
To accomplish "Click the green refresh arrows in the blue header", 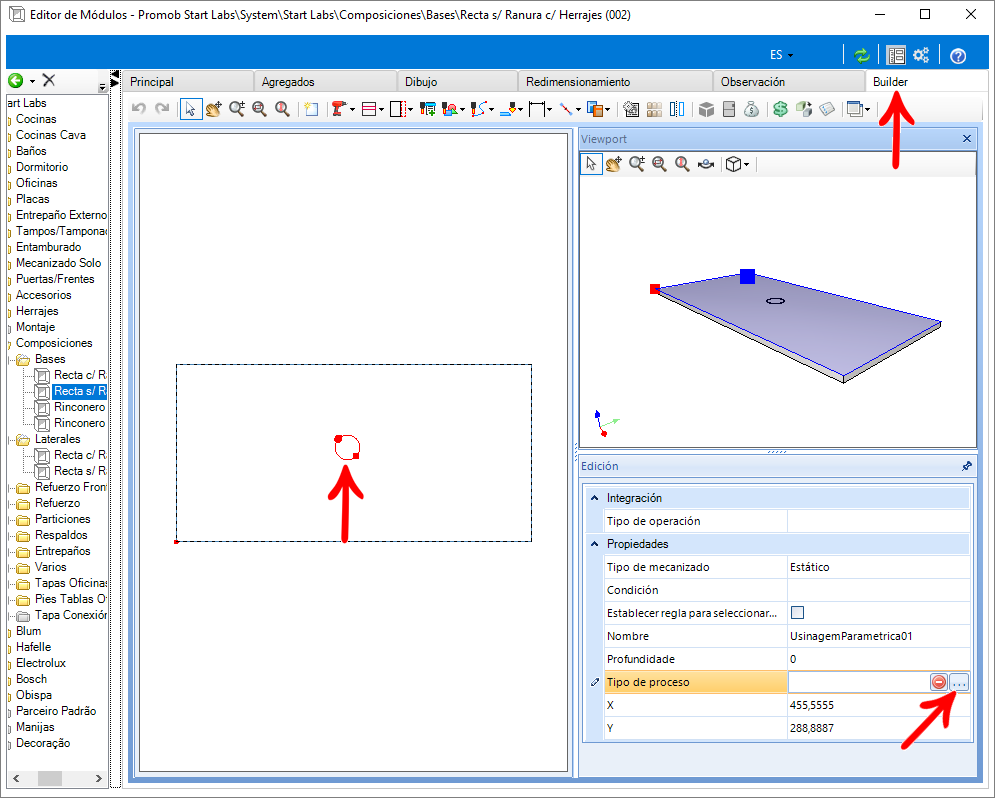I will tap(862, 55).
